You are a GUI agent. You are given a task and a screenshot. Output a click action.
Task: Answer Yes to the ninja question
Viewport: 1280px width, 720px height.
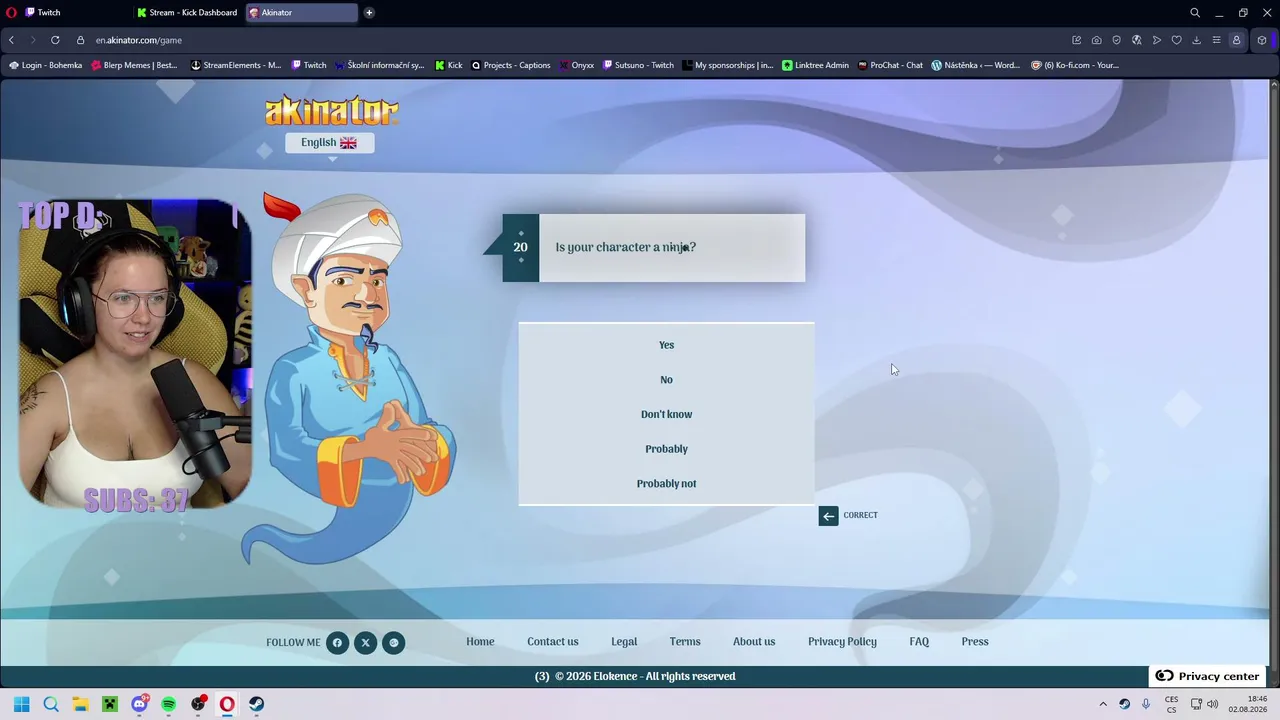click(666, 345)
